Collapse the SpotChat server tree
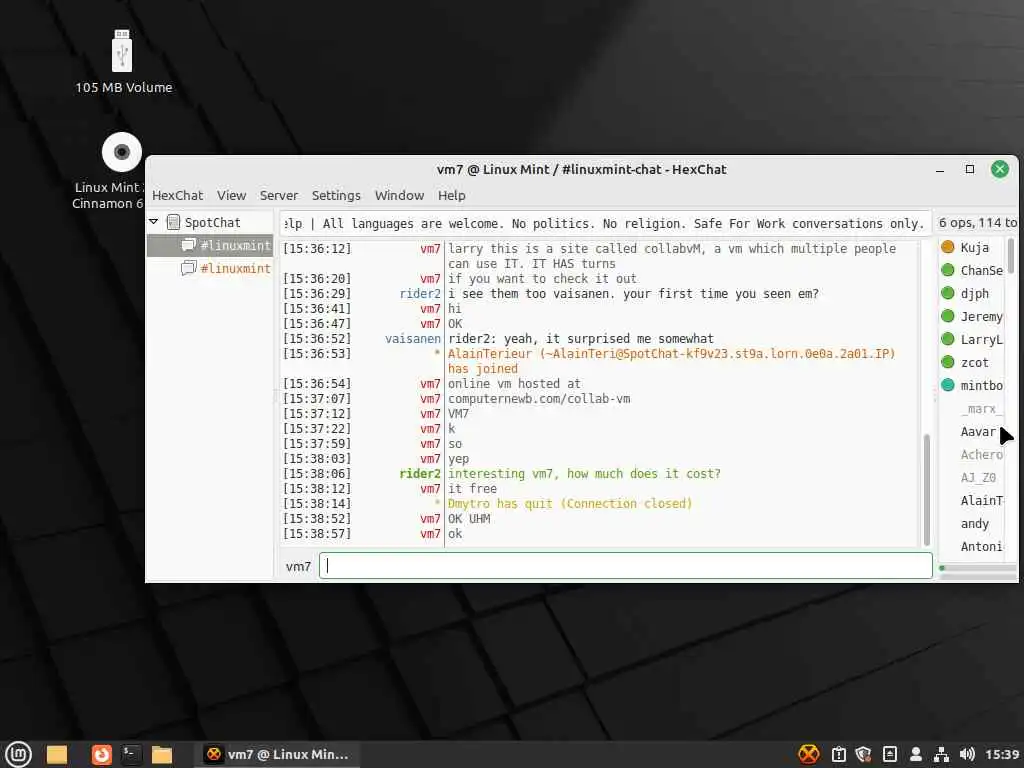The width and height of the screenshot is (1024, 768). [154, 222]
